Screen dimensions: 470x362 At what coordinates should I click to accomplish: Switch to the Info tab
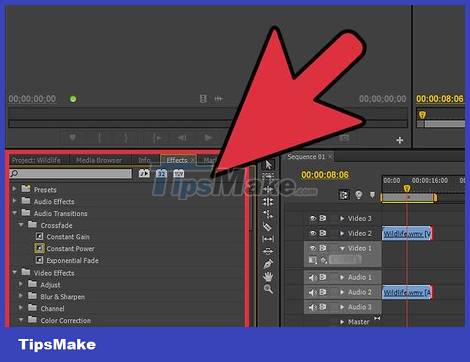[145, 160]
